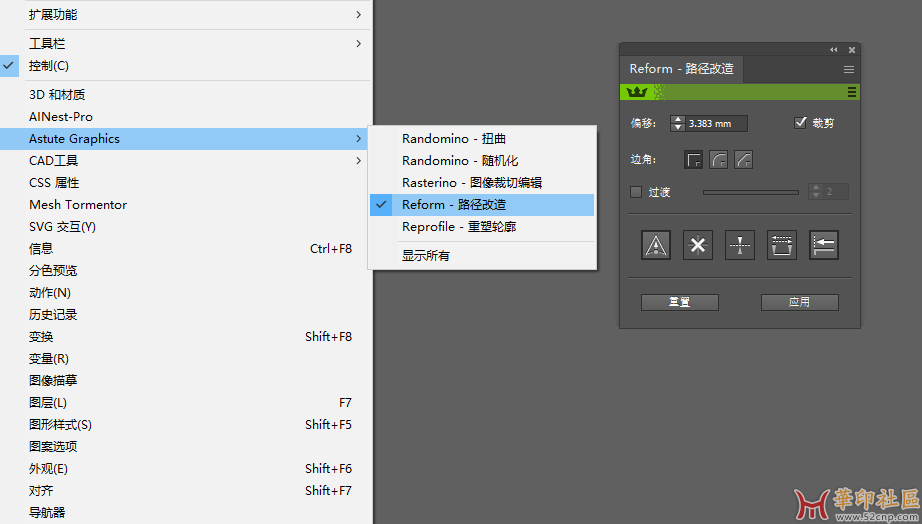Uncheck Reform - 路径改造 in the submenu

[x=482, y=205]
